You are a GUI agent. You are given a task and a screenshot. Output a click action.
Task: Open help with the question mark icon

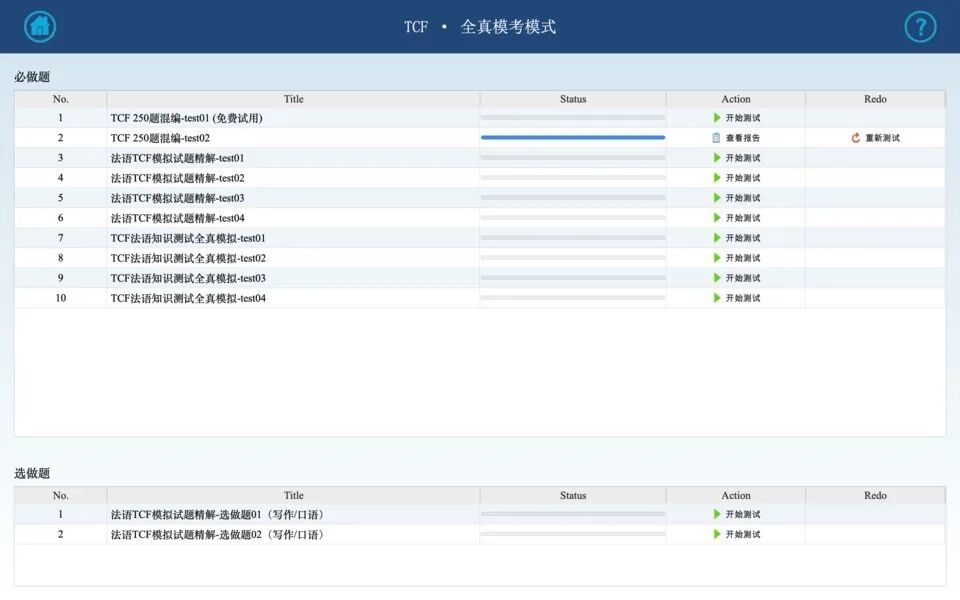click(x=920, y=26)
